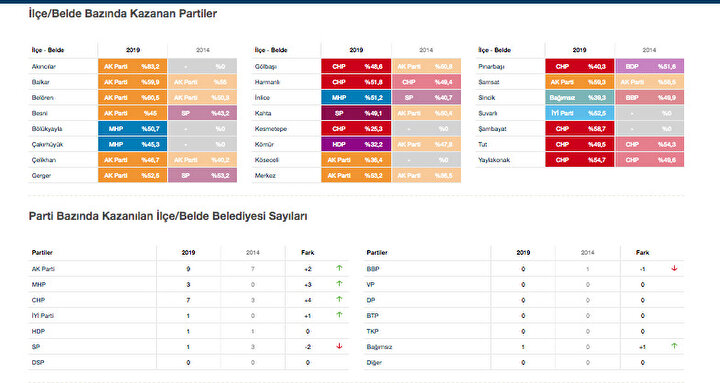Screen dimensions: 720x383
Task: Click the Belören district name
Action: click(42, 98)
